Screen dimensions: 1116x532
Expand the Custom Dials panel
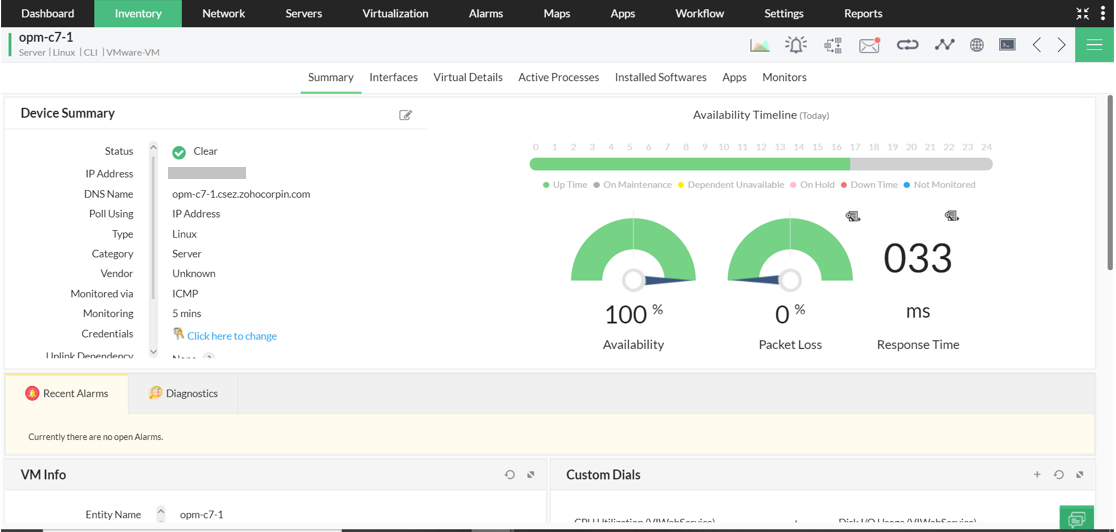pyautogui.click(x=1080, y=475)
